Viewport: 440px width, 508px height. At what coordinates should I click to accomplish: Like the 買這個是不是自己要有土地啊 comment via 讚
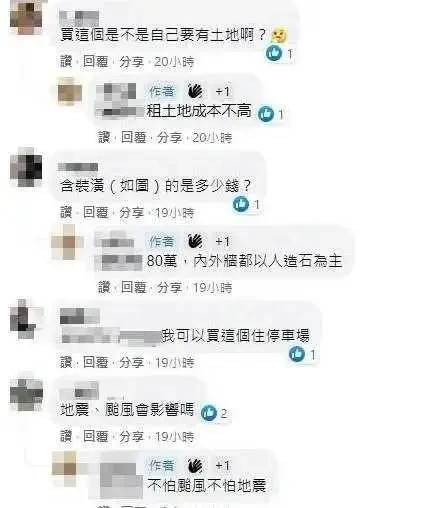(x=66, y=61)
